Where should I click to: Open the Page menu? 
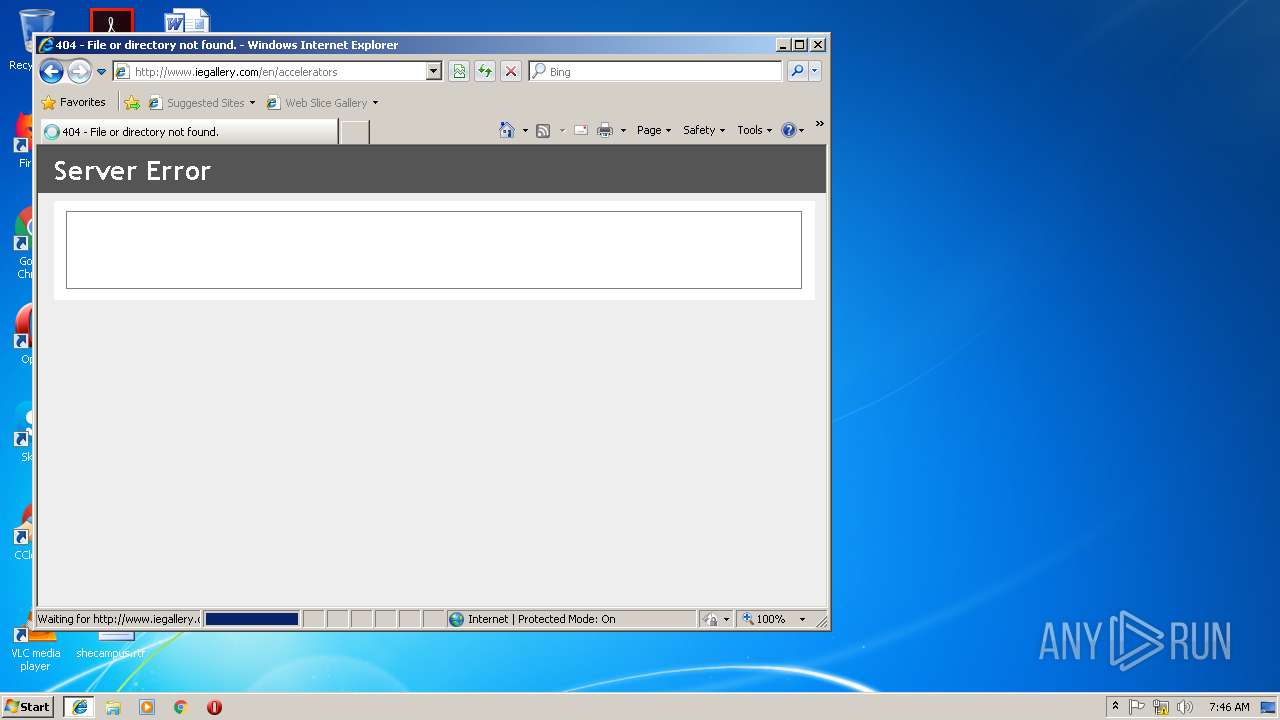[654, 130]
